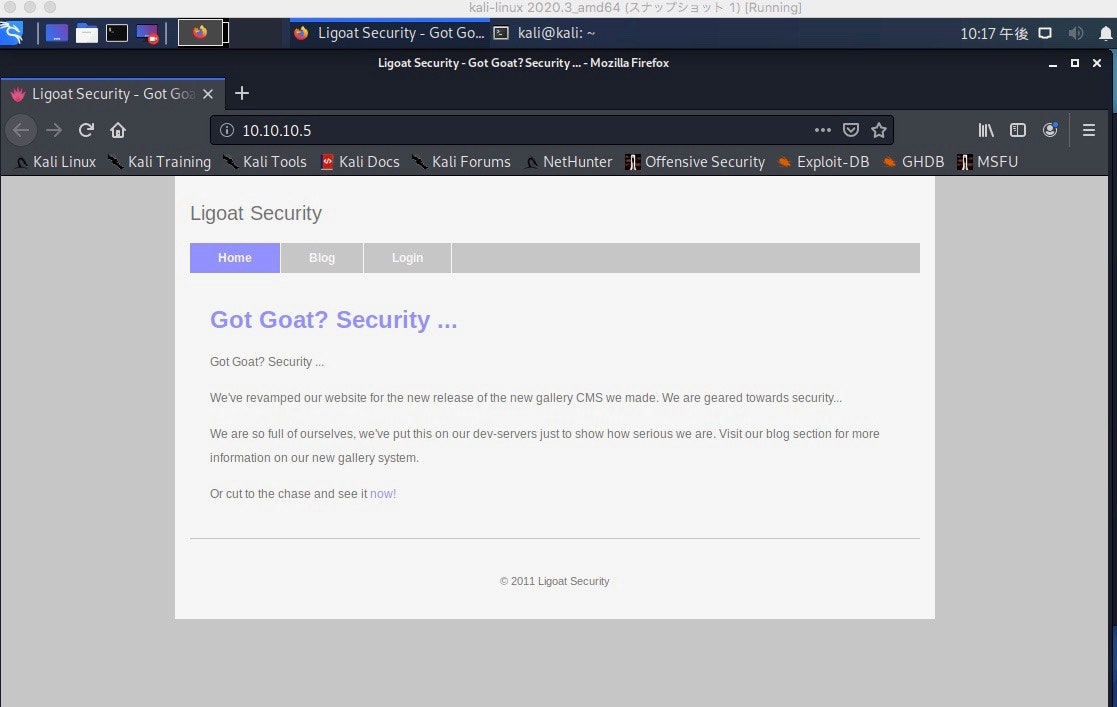
Task: Click the Firefox launcher in panel
Action: tap(200, 33)
